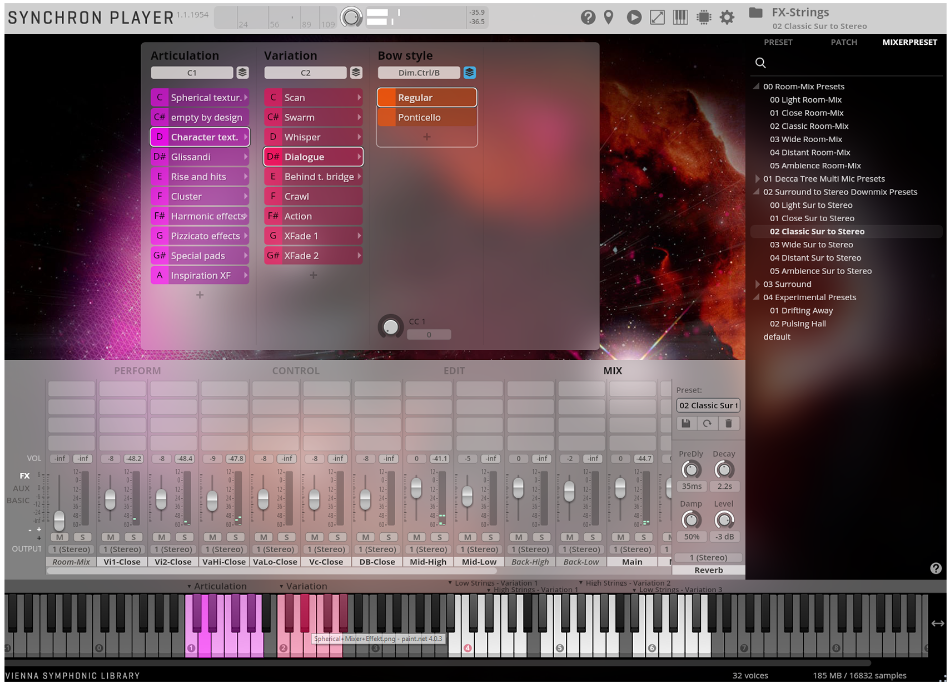The image size is (950, 685).
Task: Click the PreDly reverb knob
Action: point(691,469)
